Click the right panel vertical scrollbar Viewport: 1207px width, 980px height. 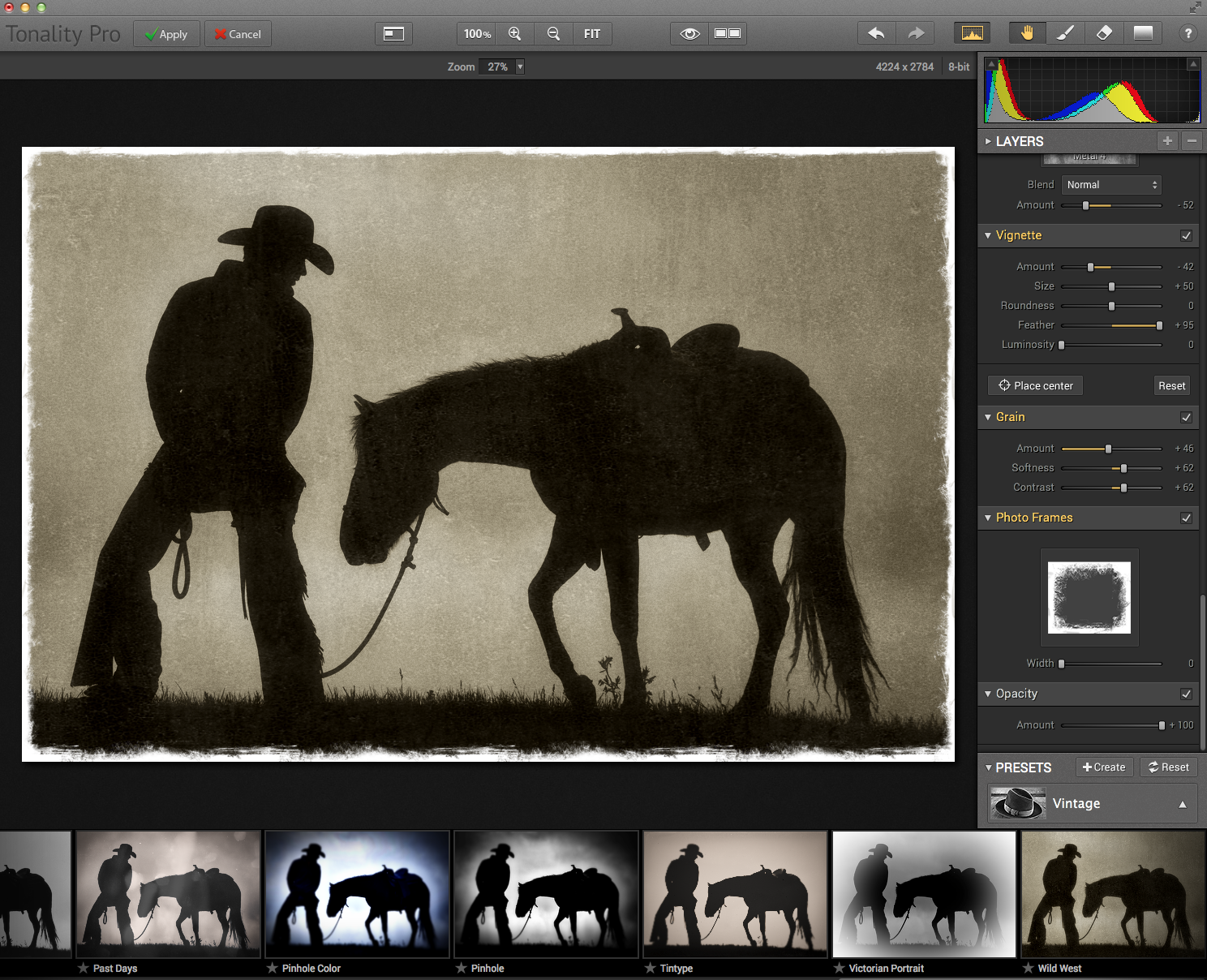(x=1202, y=672)
